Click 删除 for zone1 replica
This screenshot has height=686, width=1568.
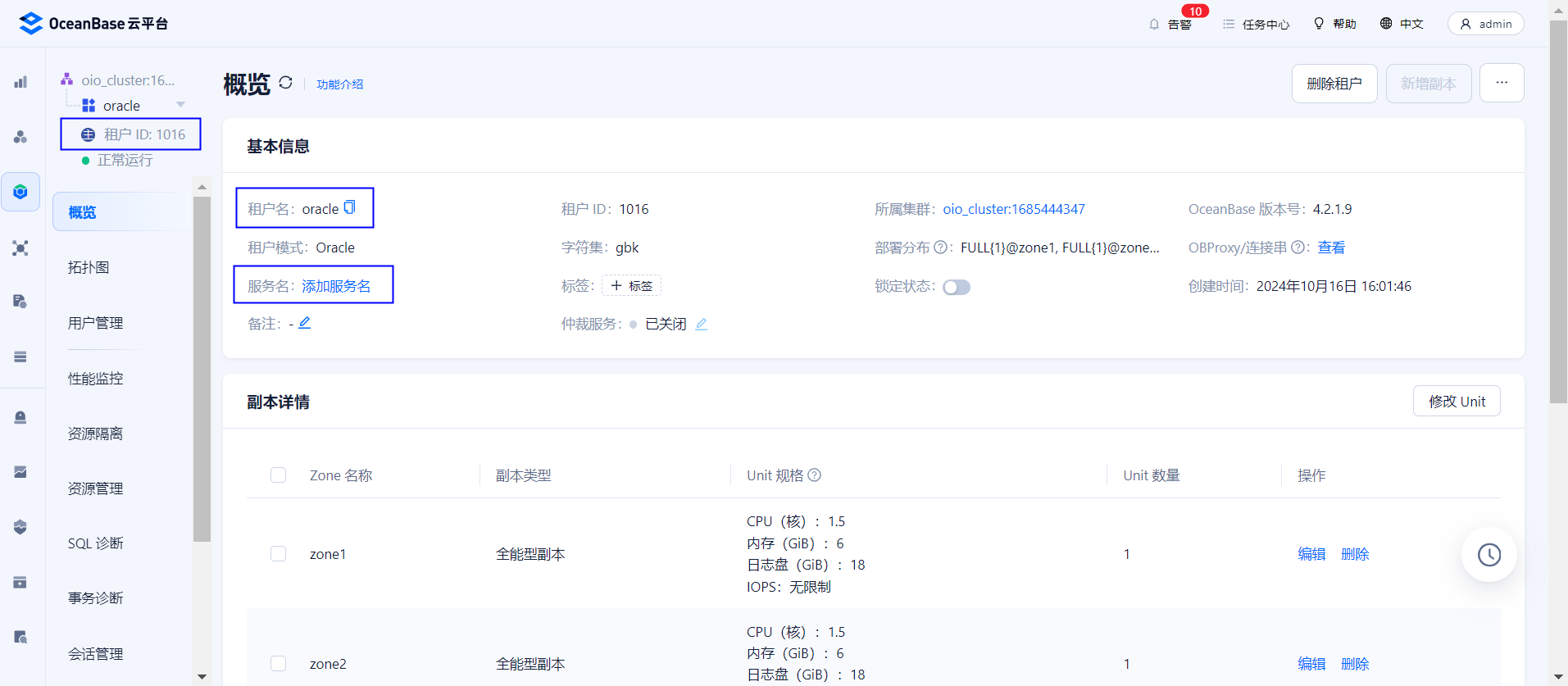(1355, 554)
